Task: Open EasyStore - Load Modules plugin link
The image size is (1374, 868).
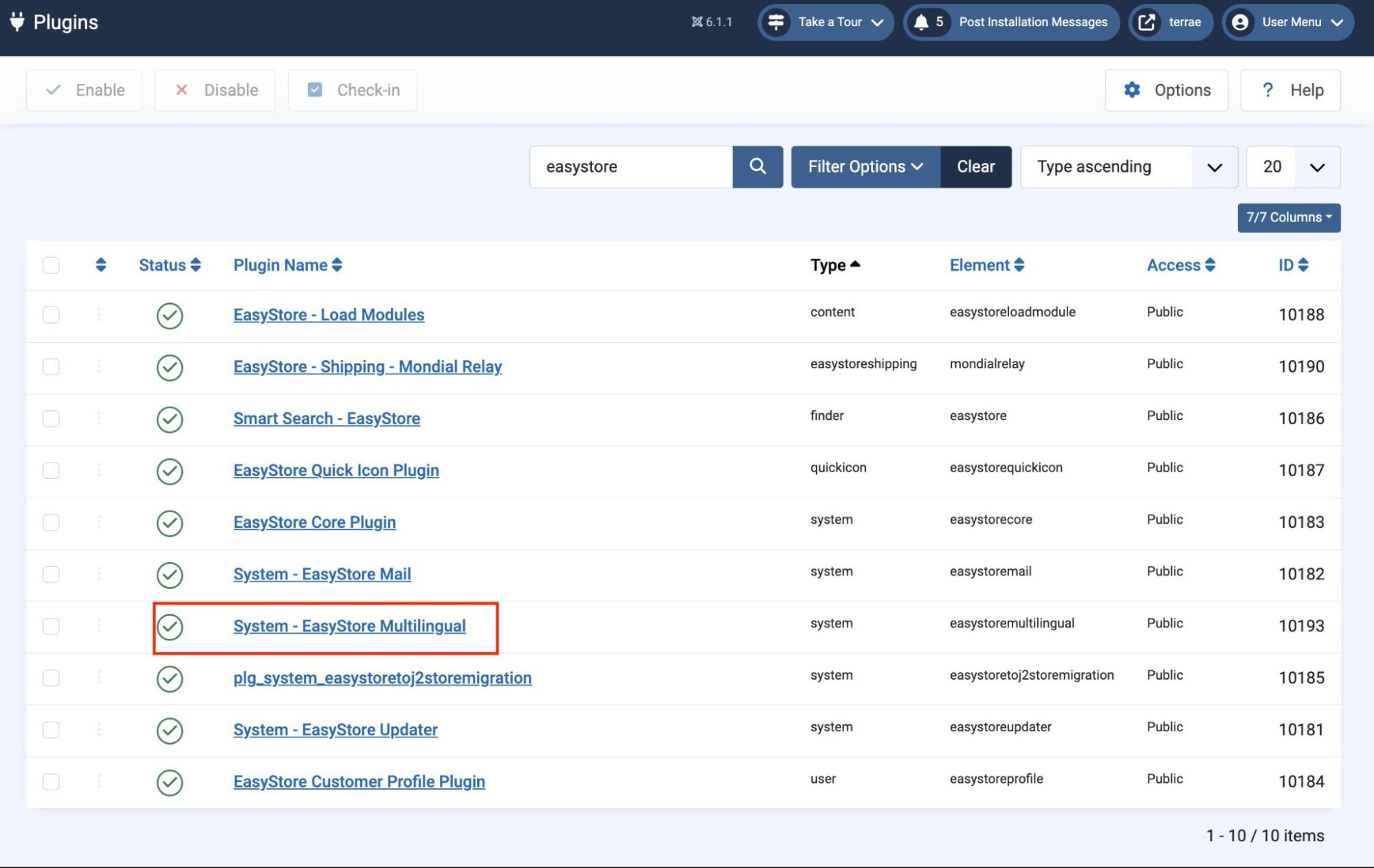Action: [329, 315]
